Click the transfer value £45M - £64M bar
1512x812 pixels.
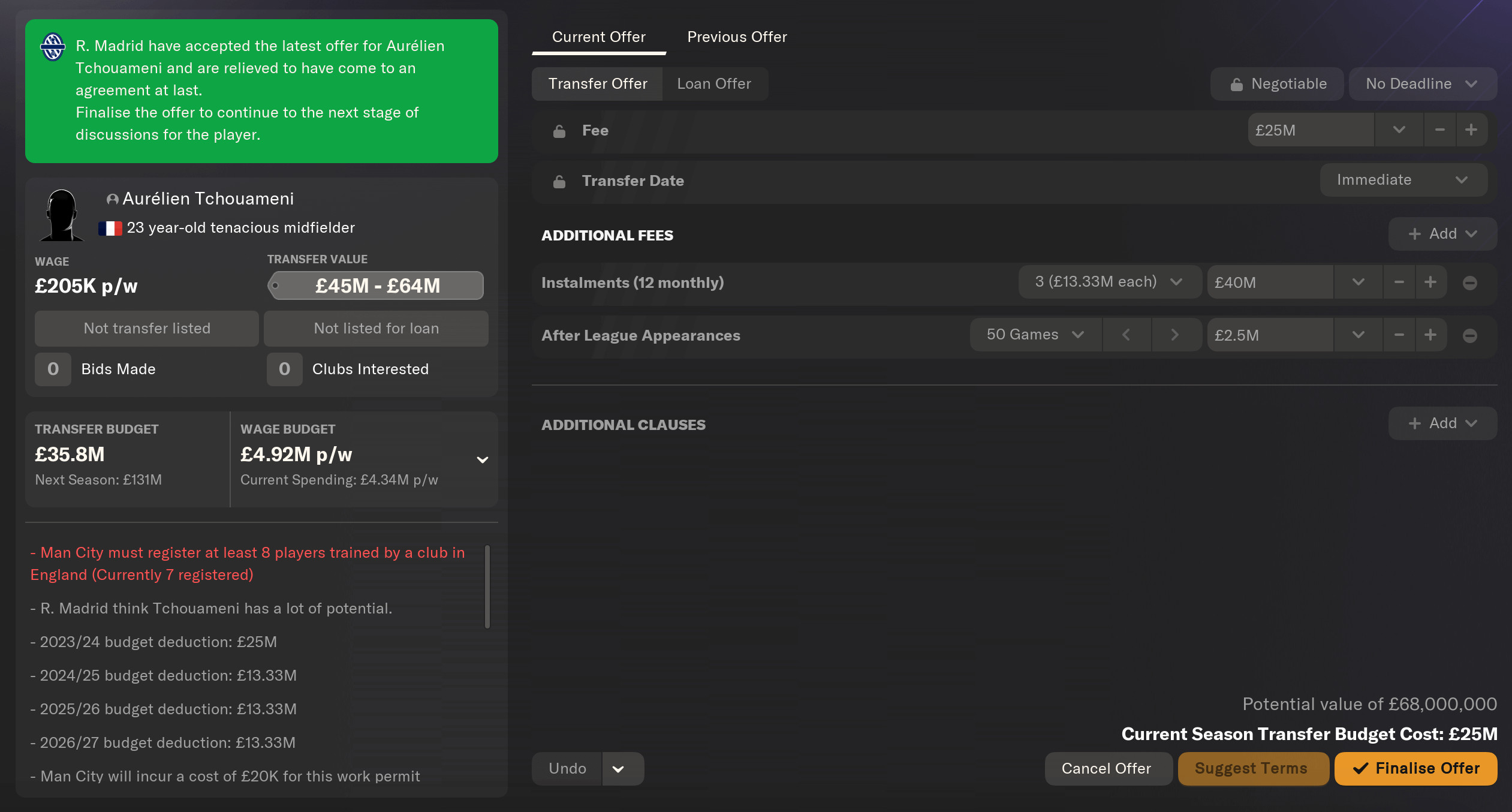tap(377, 285)
